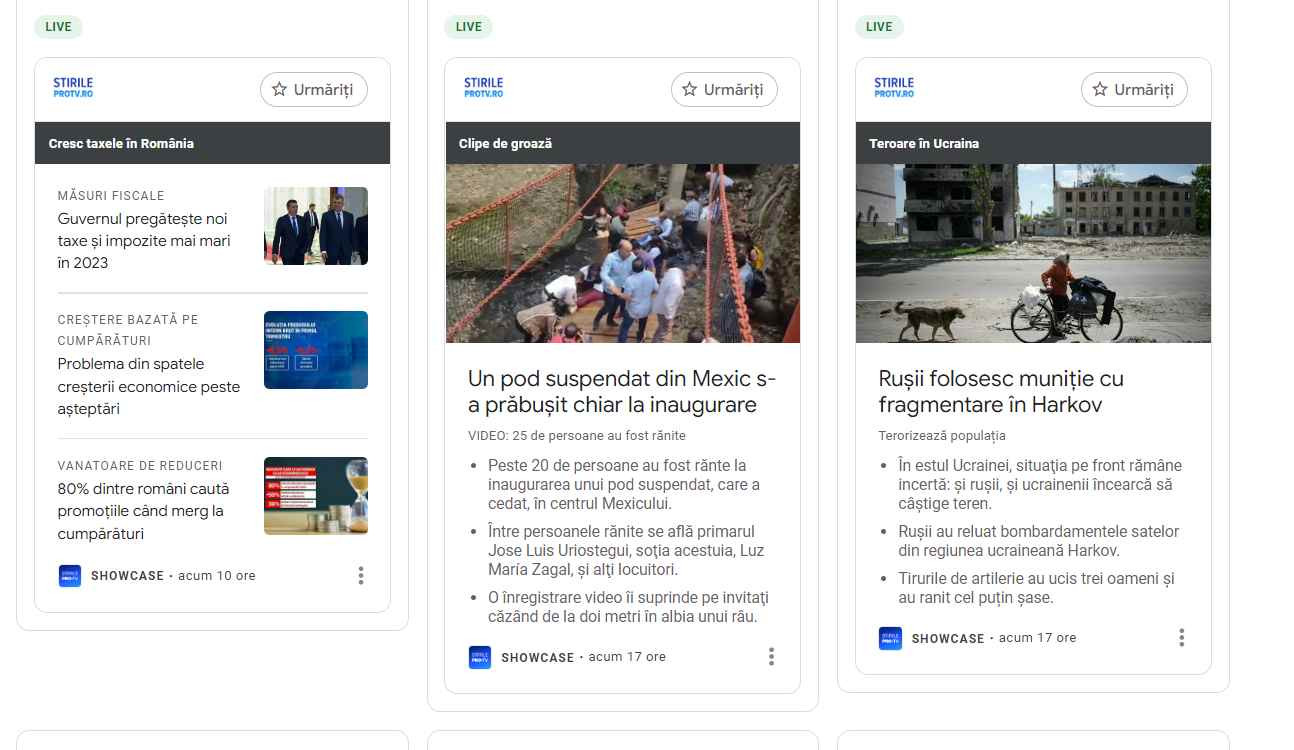Open three-dot menu on Cresc taxele card
Viewport: 1294px width, 750px height.
361,576
